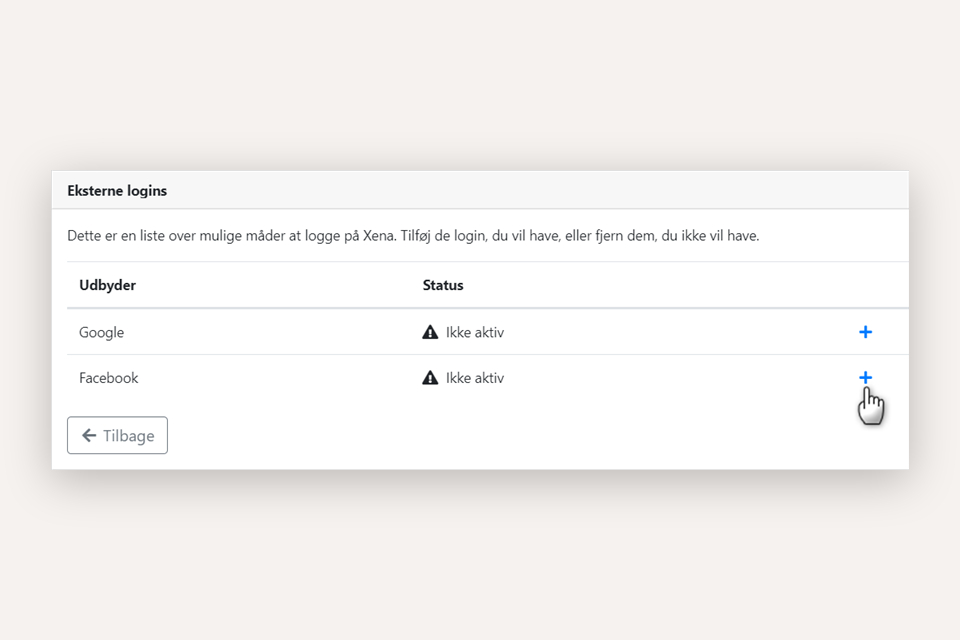Click the Udbyder column header
This screenshot has width=960, height=640.
point(107,285)
